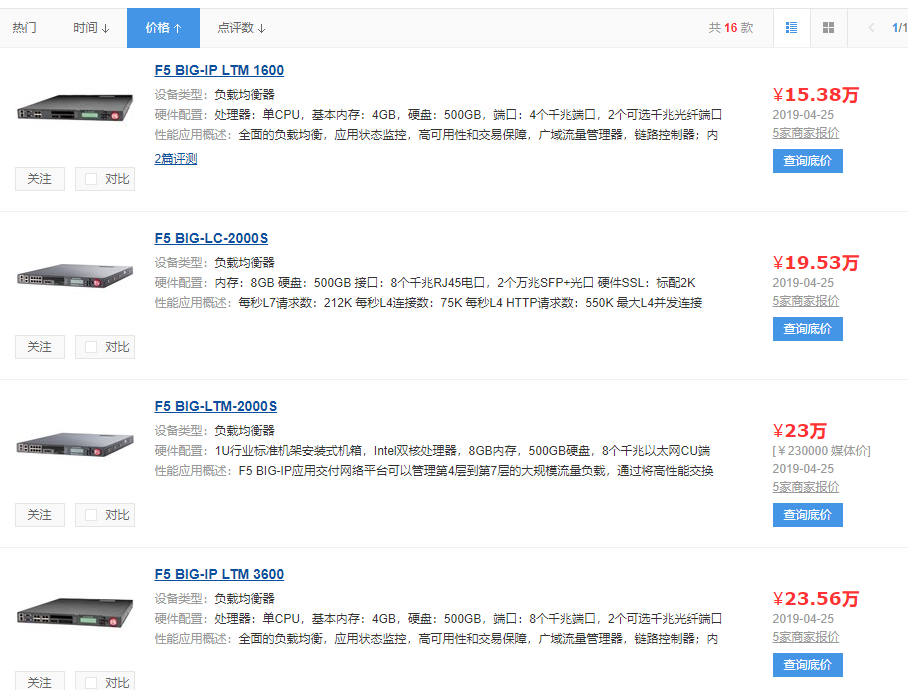The width and height of the screenshot is (908, 690).
Task: Switch to grid view icon
Action: [829, 27]
